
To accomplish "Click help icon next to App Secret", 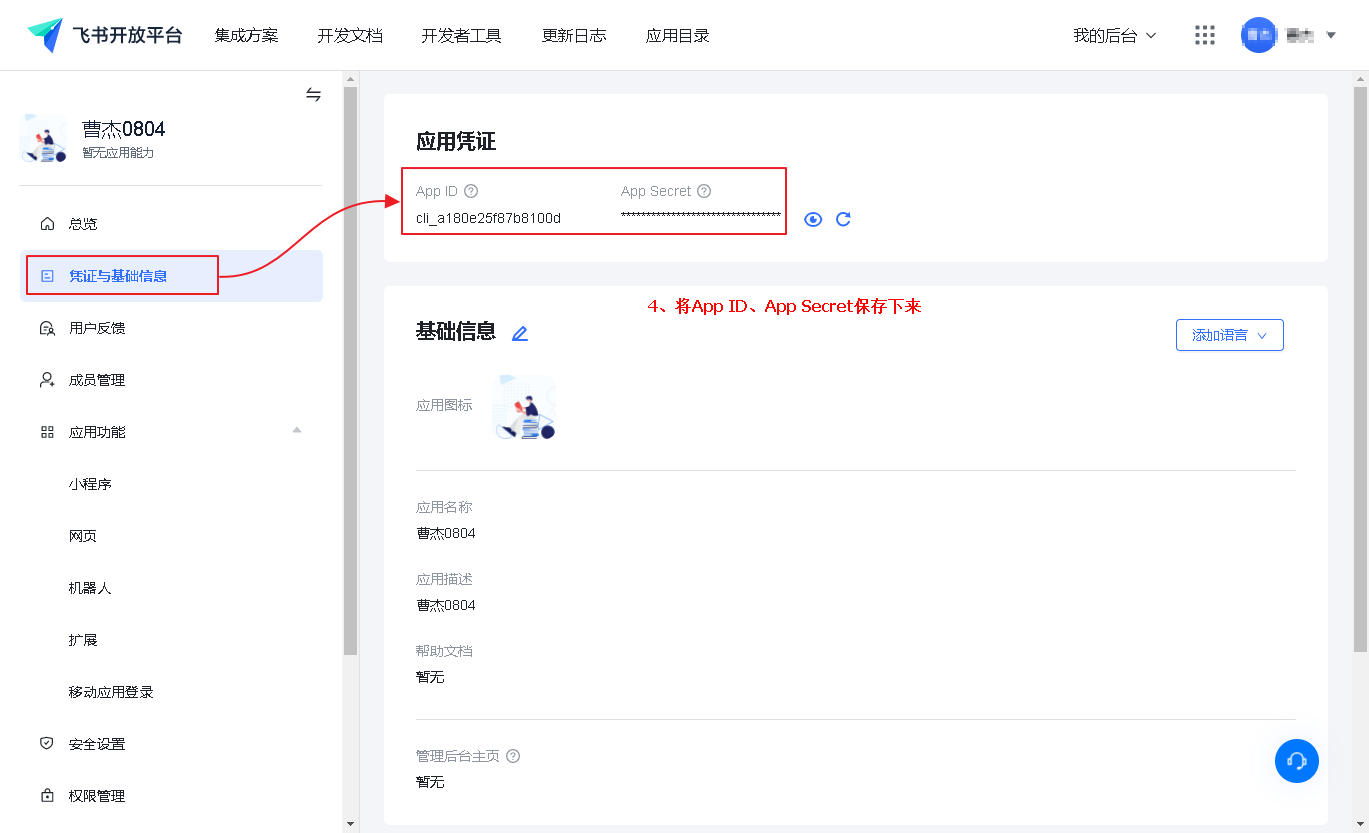I will [x=704, y=191].
